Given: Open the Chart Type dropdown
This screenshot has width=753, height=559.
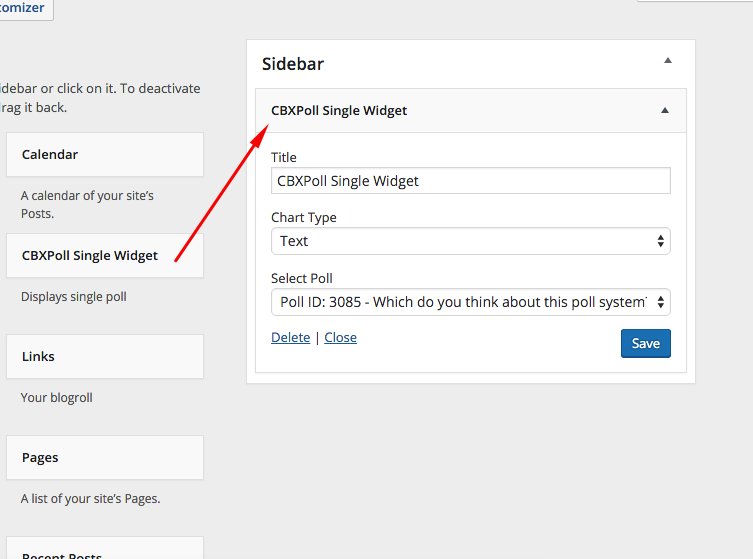Looking at the screenshot, I should [471, 241].
